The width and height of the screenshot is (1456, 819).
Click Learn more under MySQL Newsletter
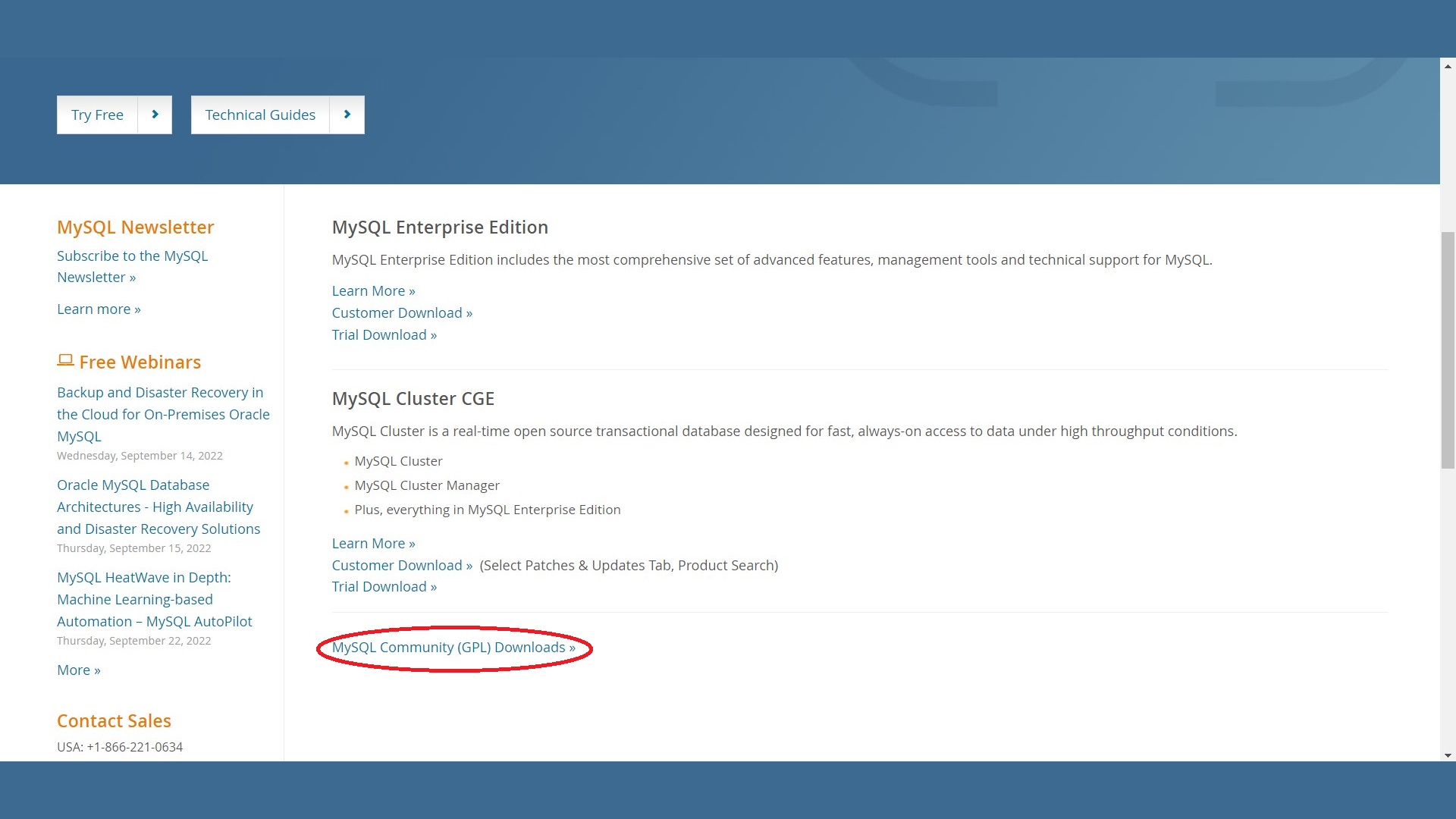point(98,308)
